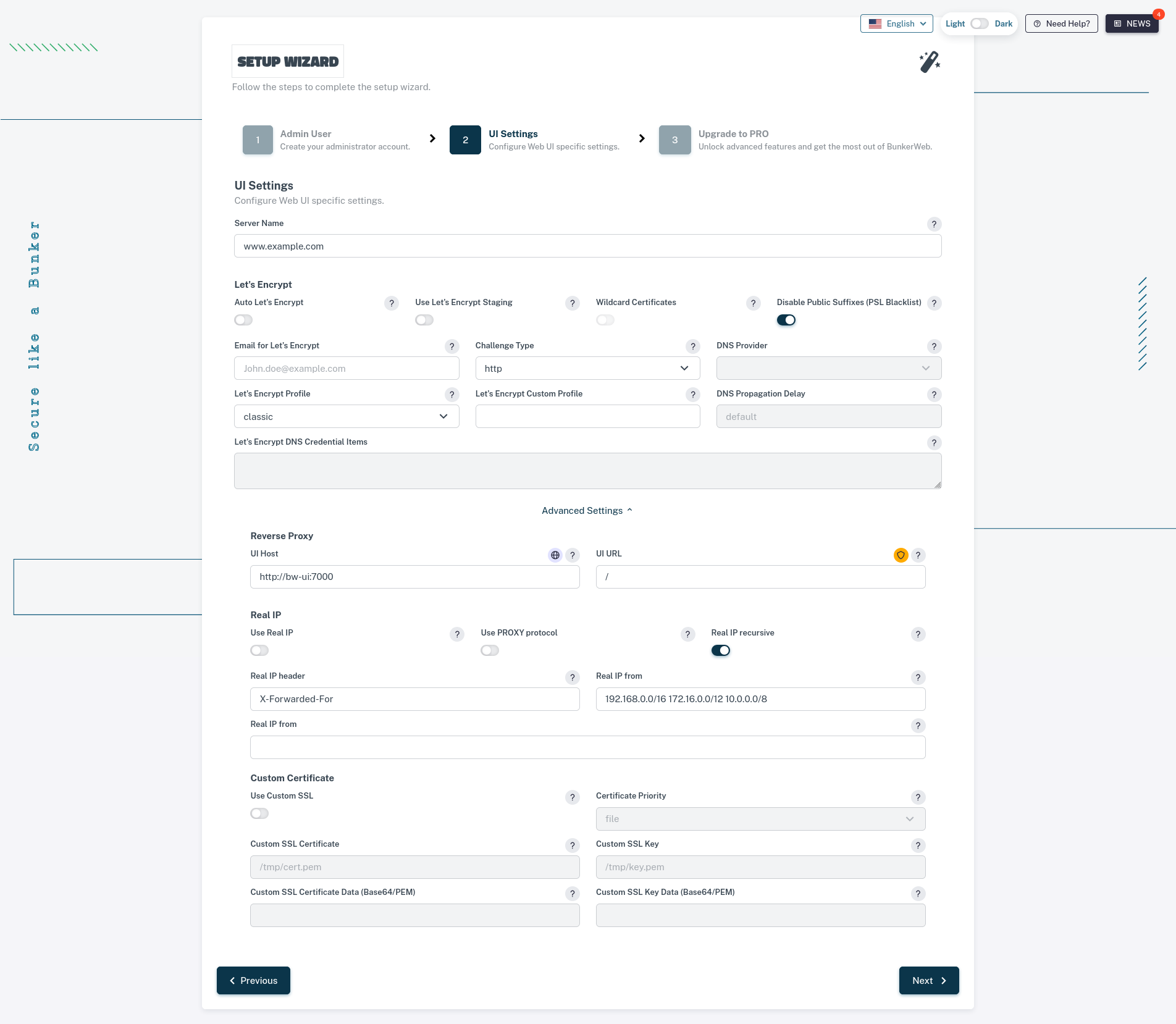1176x1024 pixels.
Task: Open Let's Encrypt Profile dropdown
Action: pyautogui.click(x=346, y=416)
